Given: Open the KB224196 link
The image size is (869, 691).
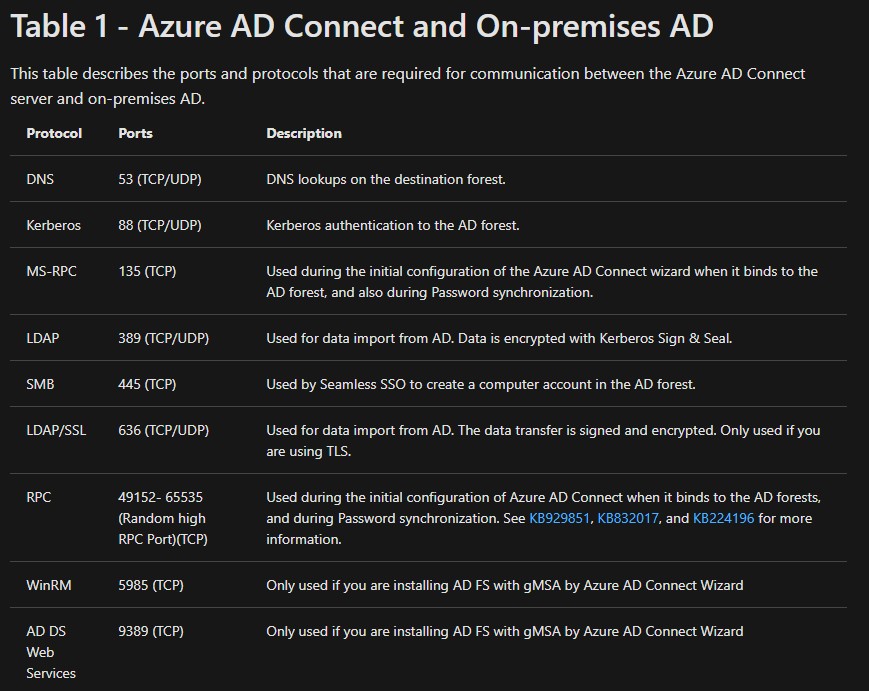Looking at the screenshot, I should click(x=723, y=518).
